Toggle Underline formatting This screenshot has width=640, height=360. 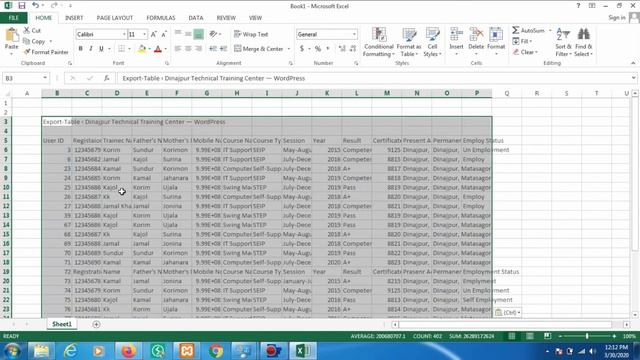click(x=101, y=49)
